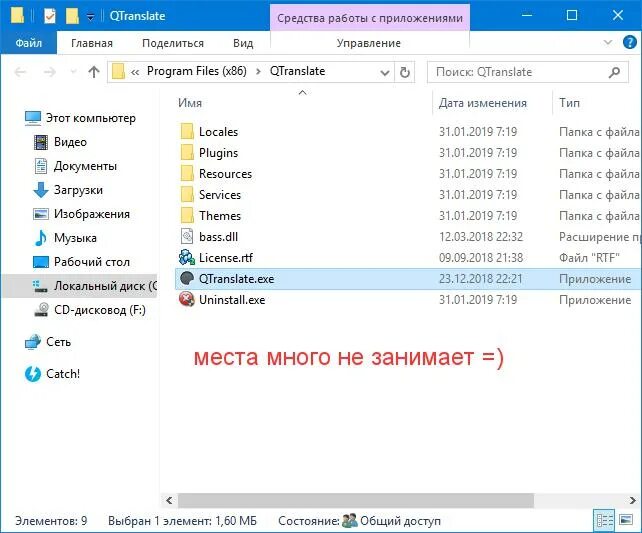
Task: Click the Catch! icon in navigation pane
Action: (x=33, y=374)
